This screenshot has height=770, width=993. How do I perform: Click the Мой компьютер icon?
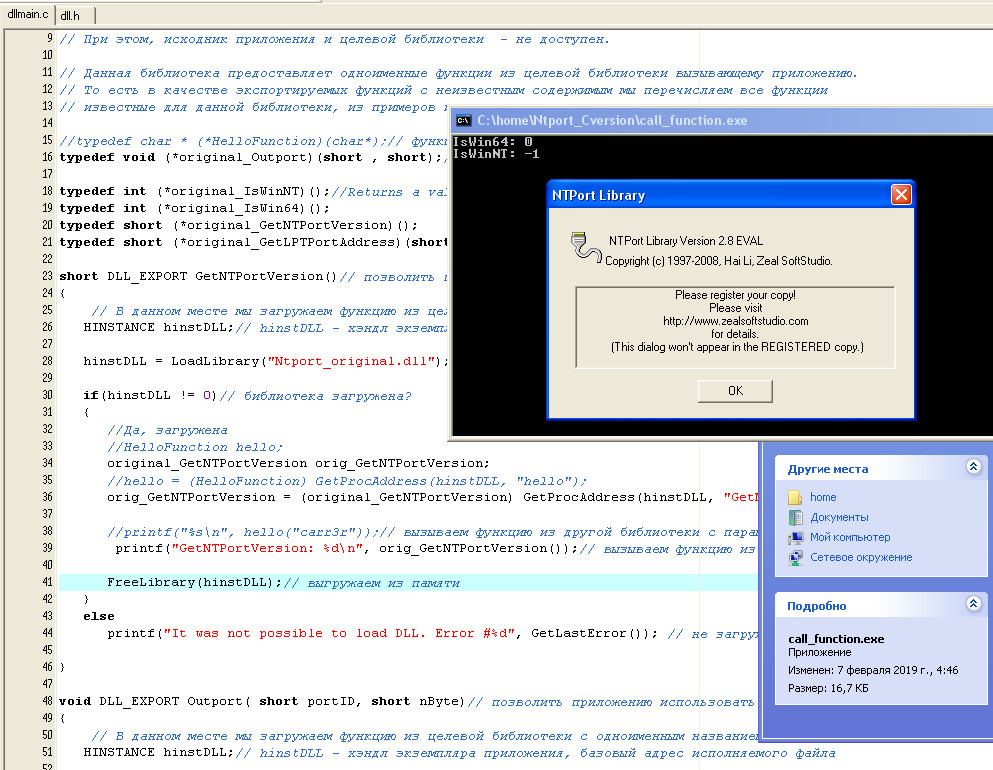click(x=795, y=537)
